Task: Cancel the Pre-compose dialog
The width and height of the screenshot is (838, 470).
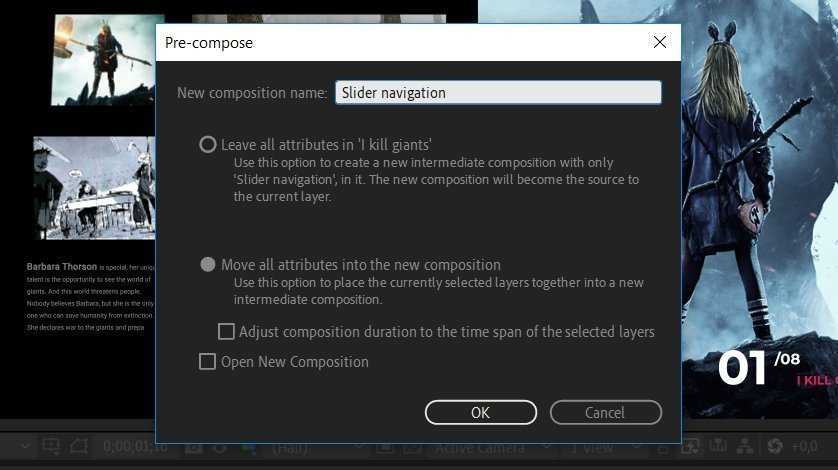Action: pos(605,412)
